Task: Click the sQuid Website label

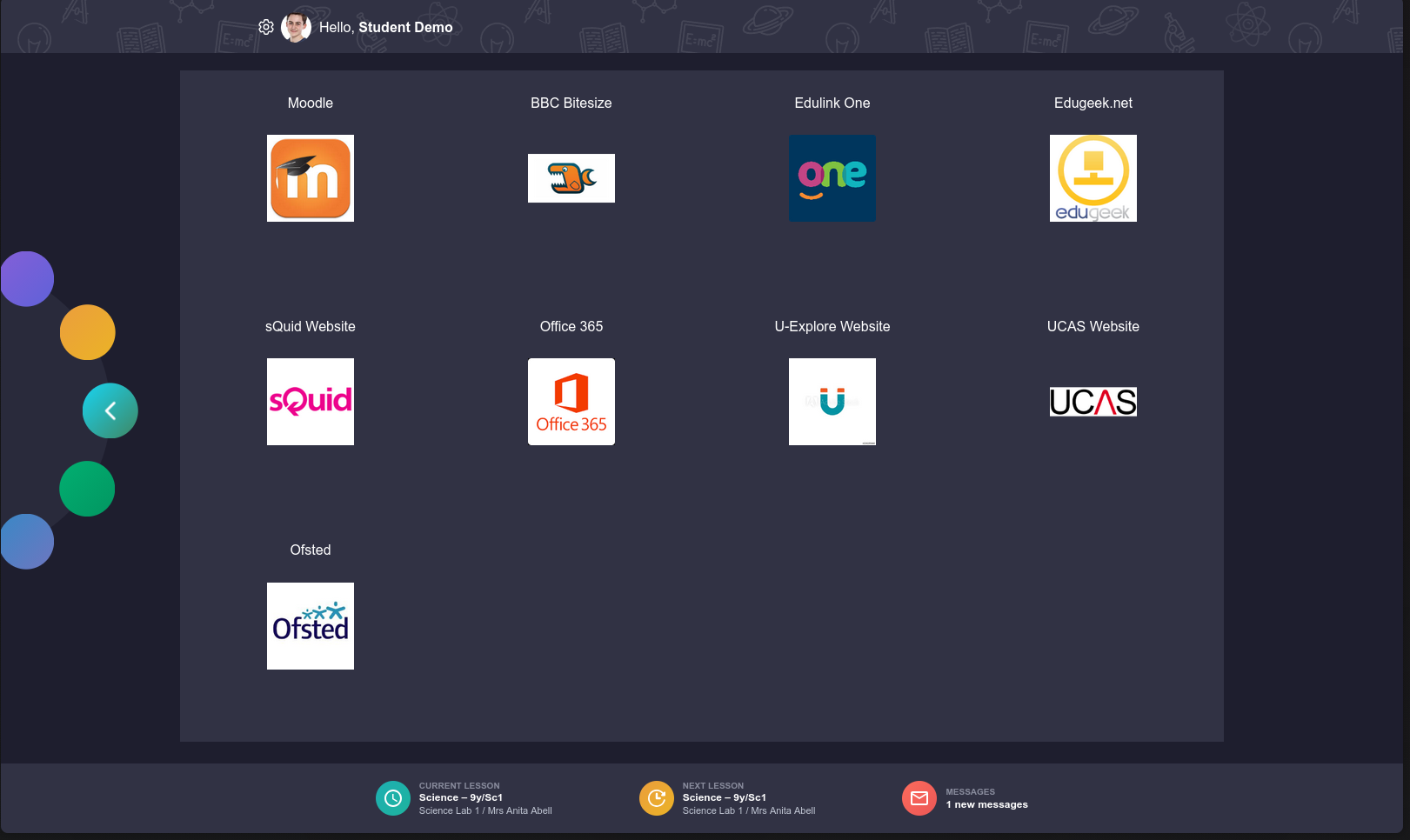Action: (311, 326)
